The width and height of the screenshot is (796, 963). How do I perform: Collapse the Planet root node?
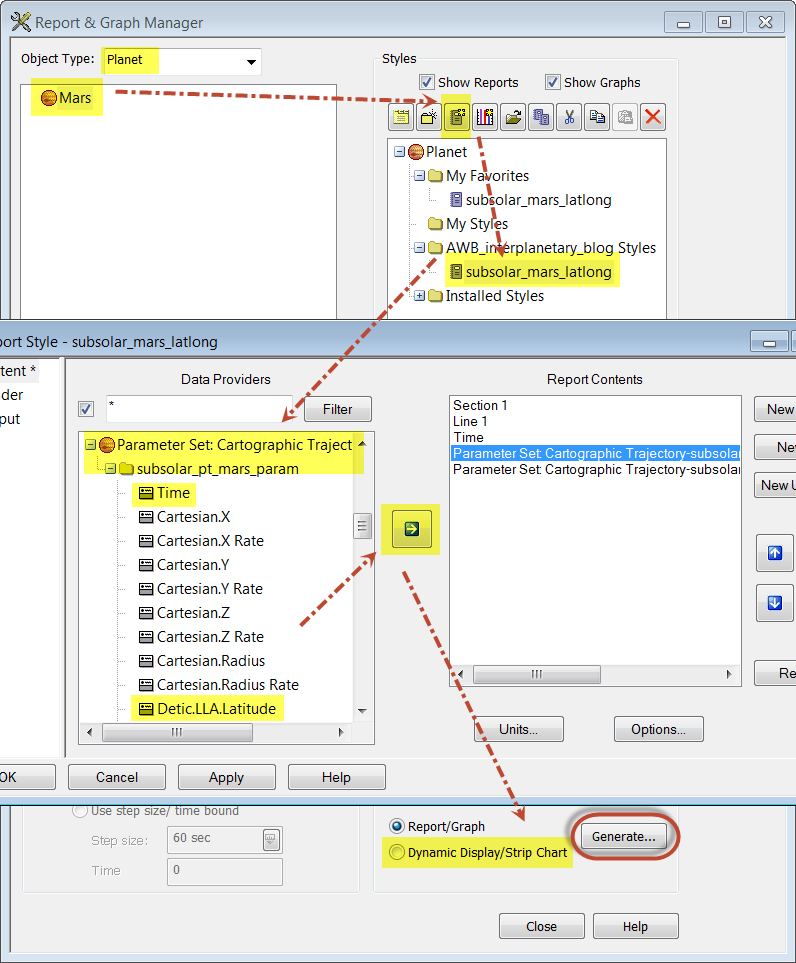pos(400,151)
